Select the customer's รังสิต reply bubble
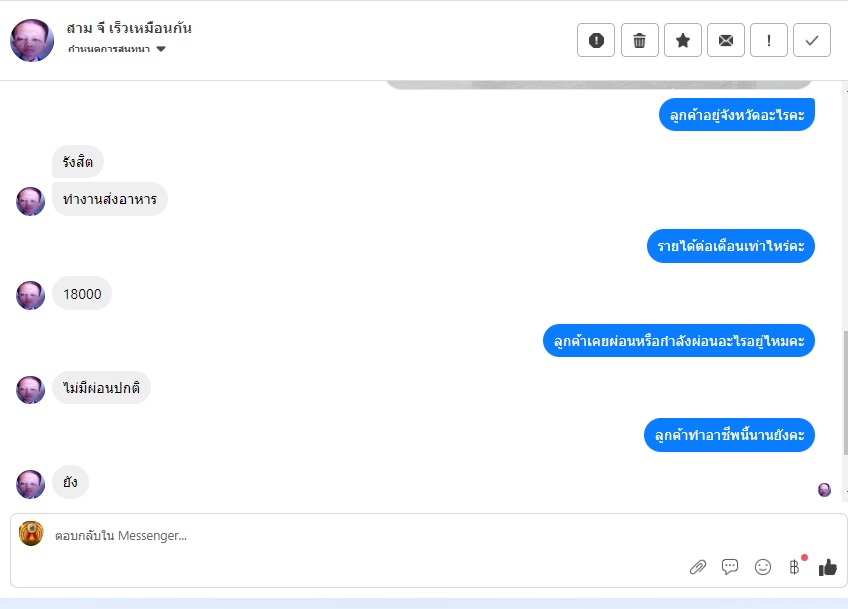 (77, 161)
